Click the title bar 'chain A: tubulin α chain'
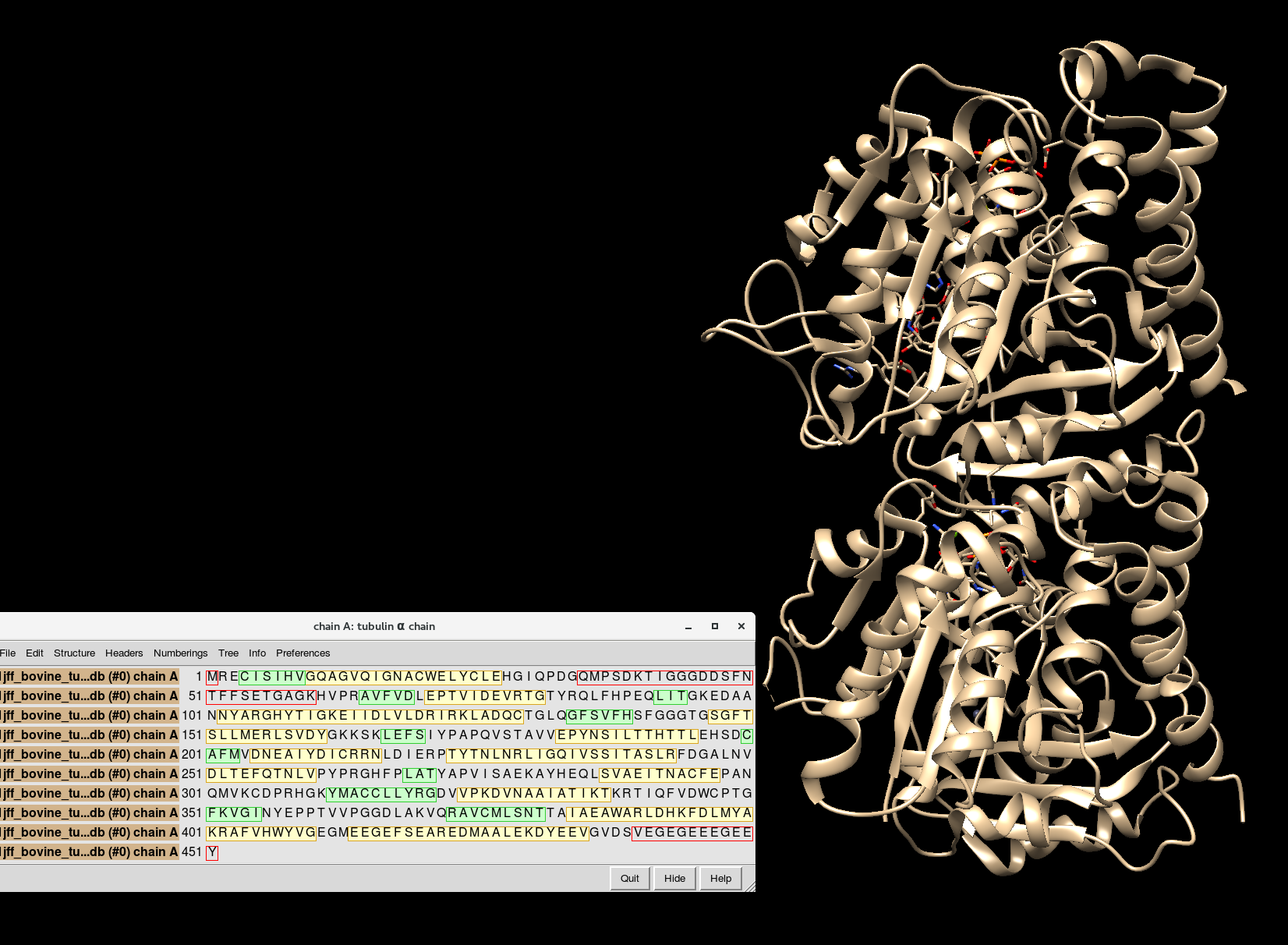The height and width of the screenshot is (945, 1288). pos(374,626)
